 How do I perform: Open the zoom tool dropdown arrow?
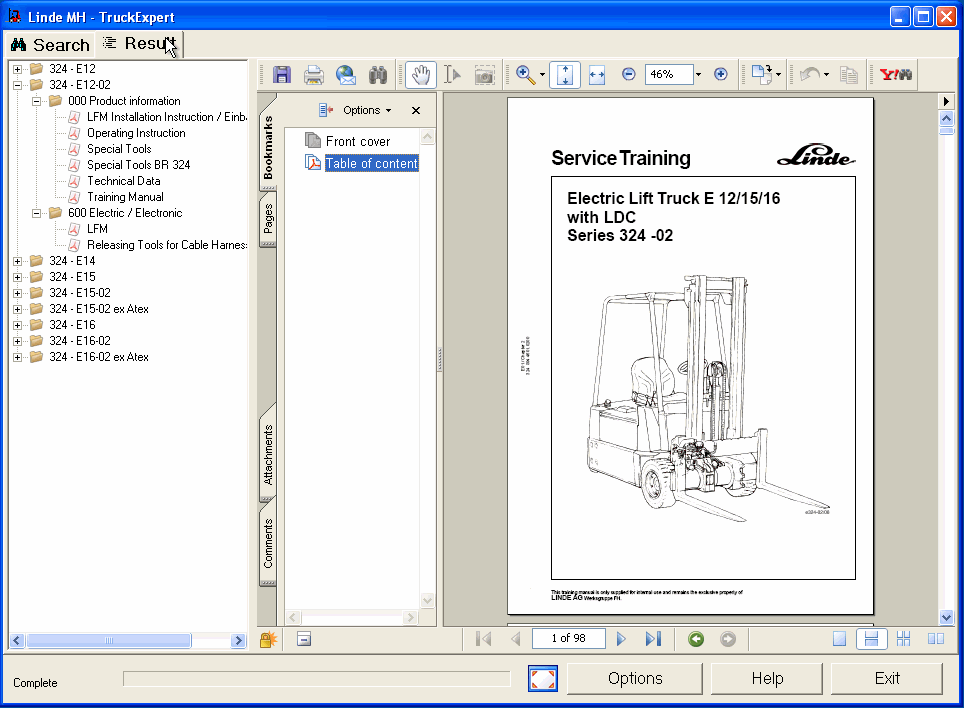coord(542,75)
